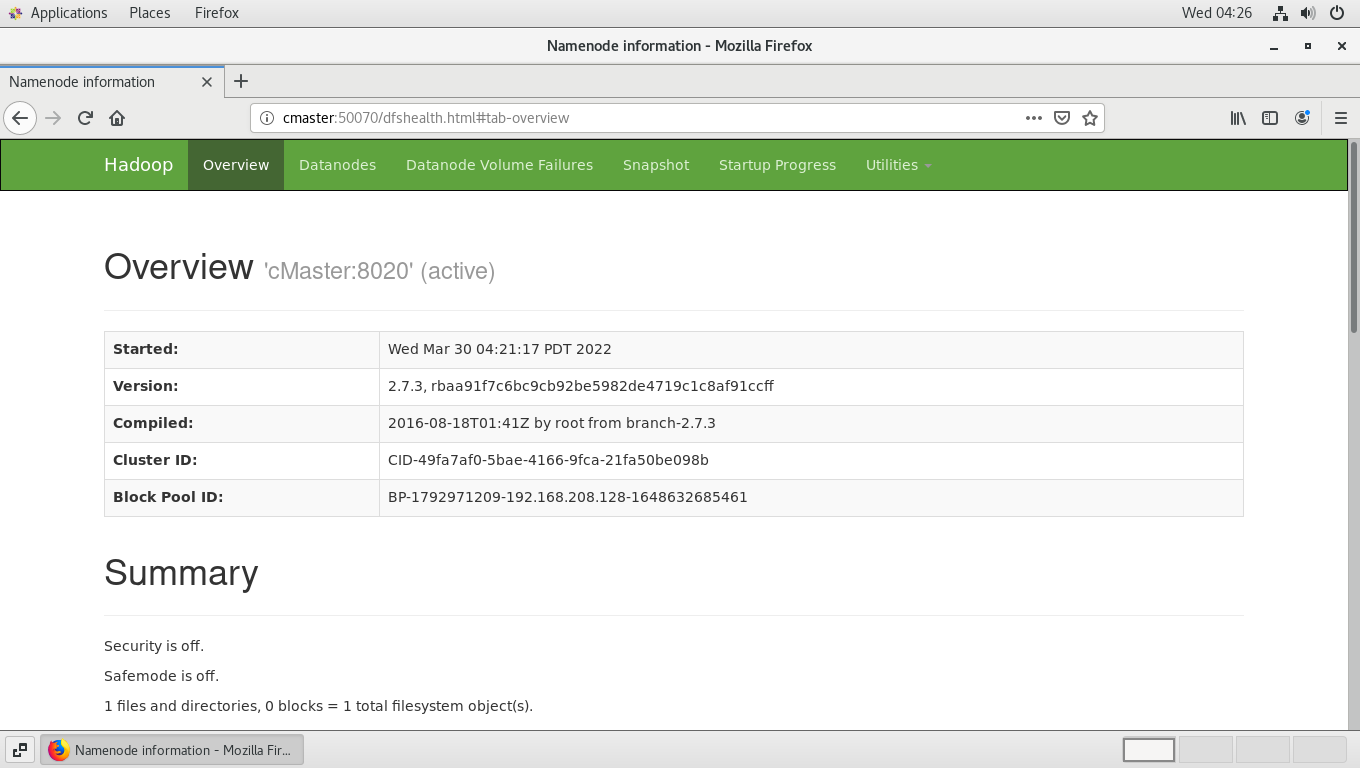Image resolution: width=1360 pixels, height=768 pixels.
Task: Go to Firefox Home page icon
Action: [117, 118]
